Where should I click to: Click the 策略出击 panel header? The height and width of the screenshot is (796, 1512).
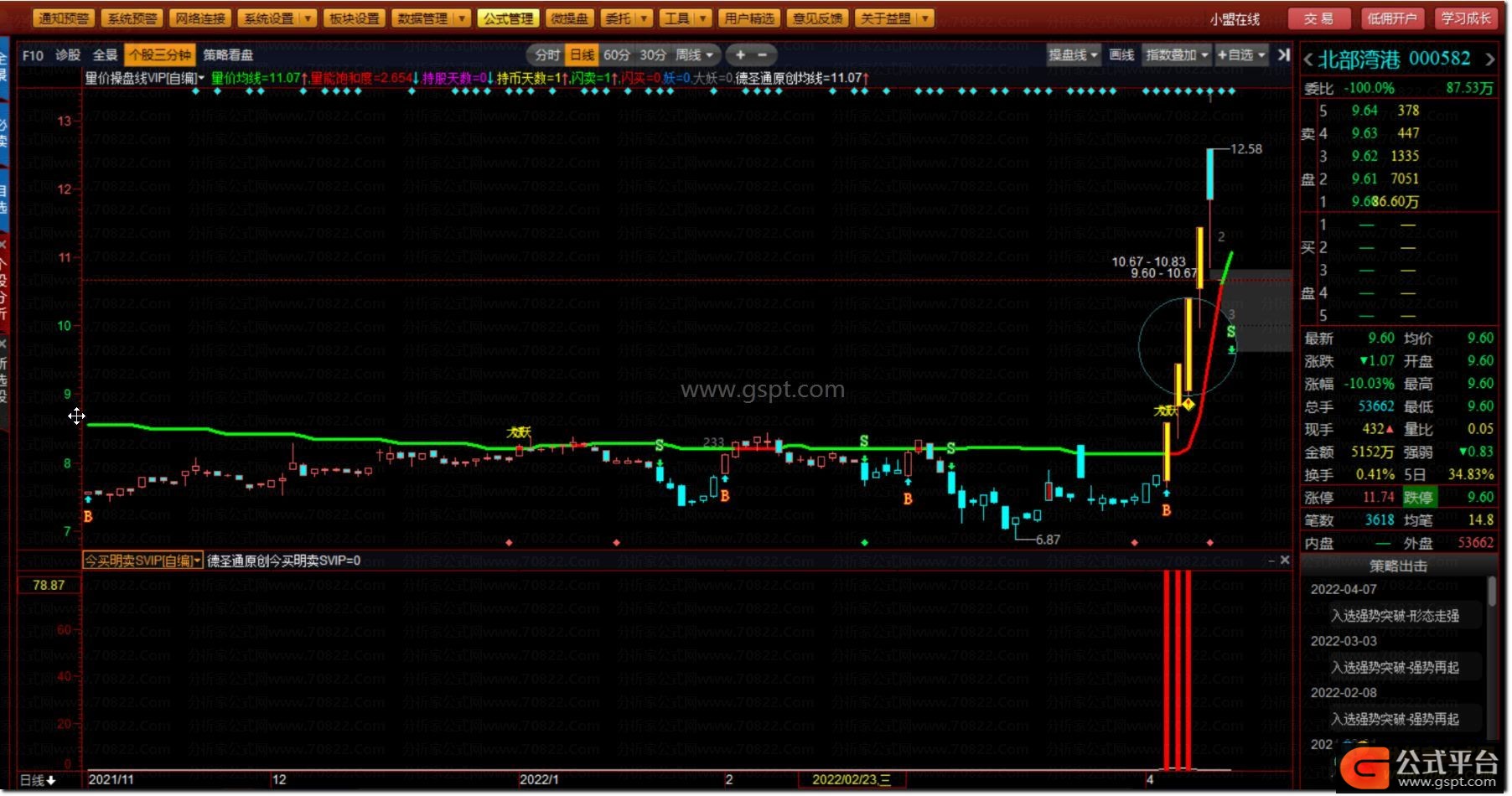pos(1397,566)
